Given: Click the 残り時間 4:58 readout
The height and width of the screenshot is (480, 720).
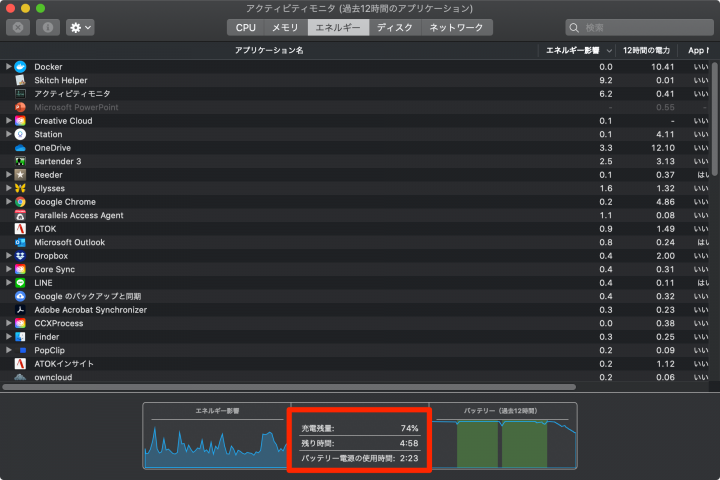Looking at the screenshot, I should pyautogui.click(x=360, y=443).
